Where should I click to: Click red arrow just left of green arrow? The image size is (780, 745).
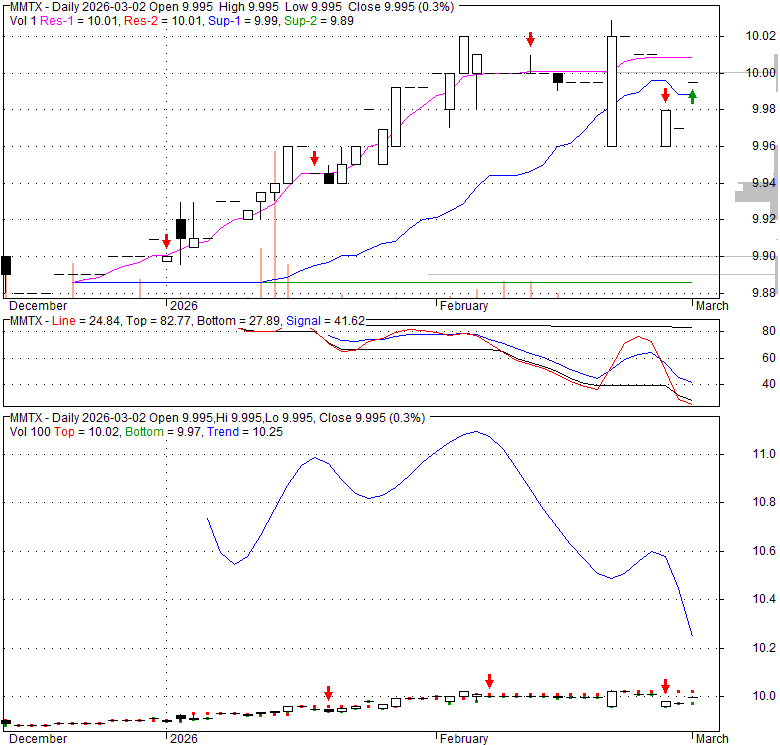point(665,95)
